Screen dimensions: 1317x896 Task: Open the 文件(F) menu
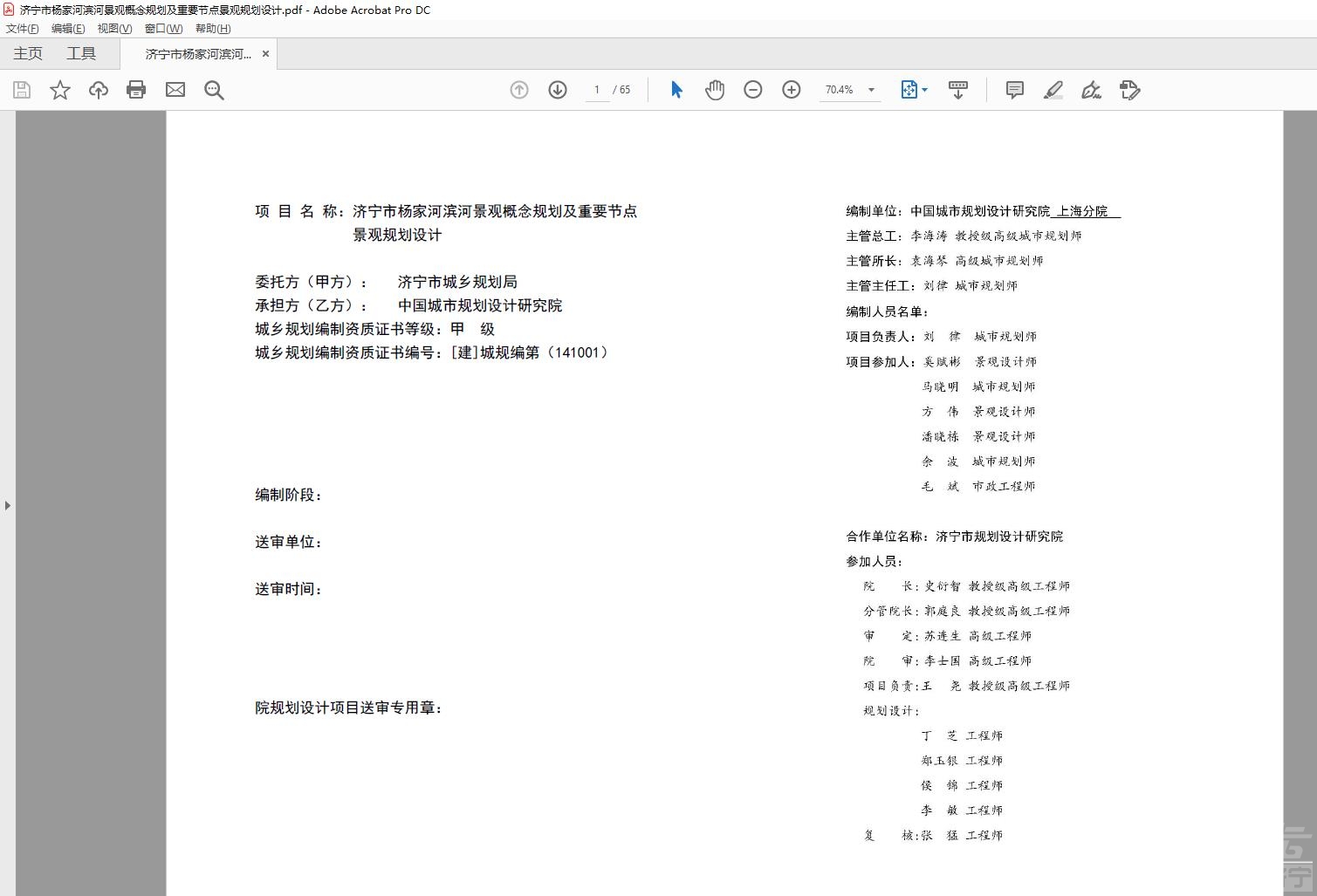tap(23, 29)
